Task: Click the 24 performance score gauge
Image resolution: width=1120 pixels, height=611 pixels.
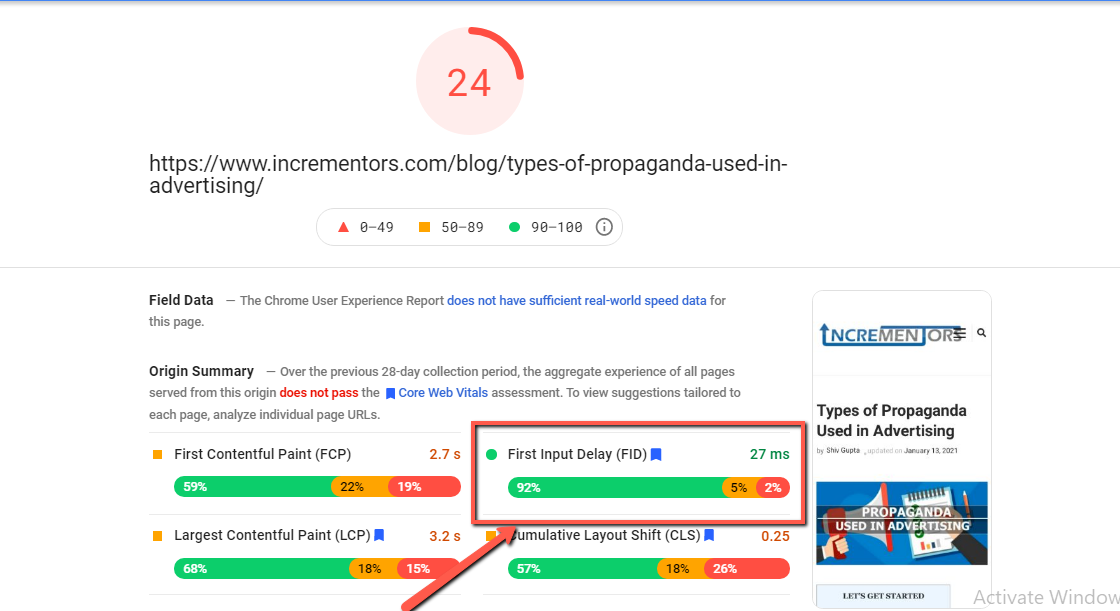Action: point(470,81)
